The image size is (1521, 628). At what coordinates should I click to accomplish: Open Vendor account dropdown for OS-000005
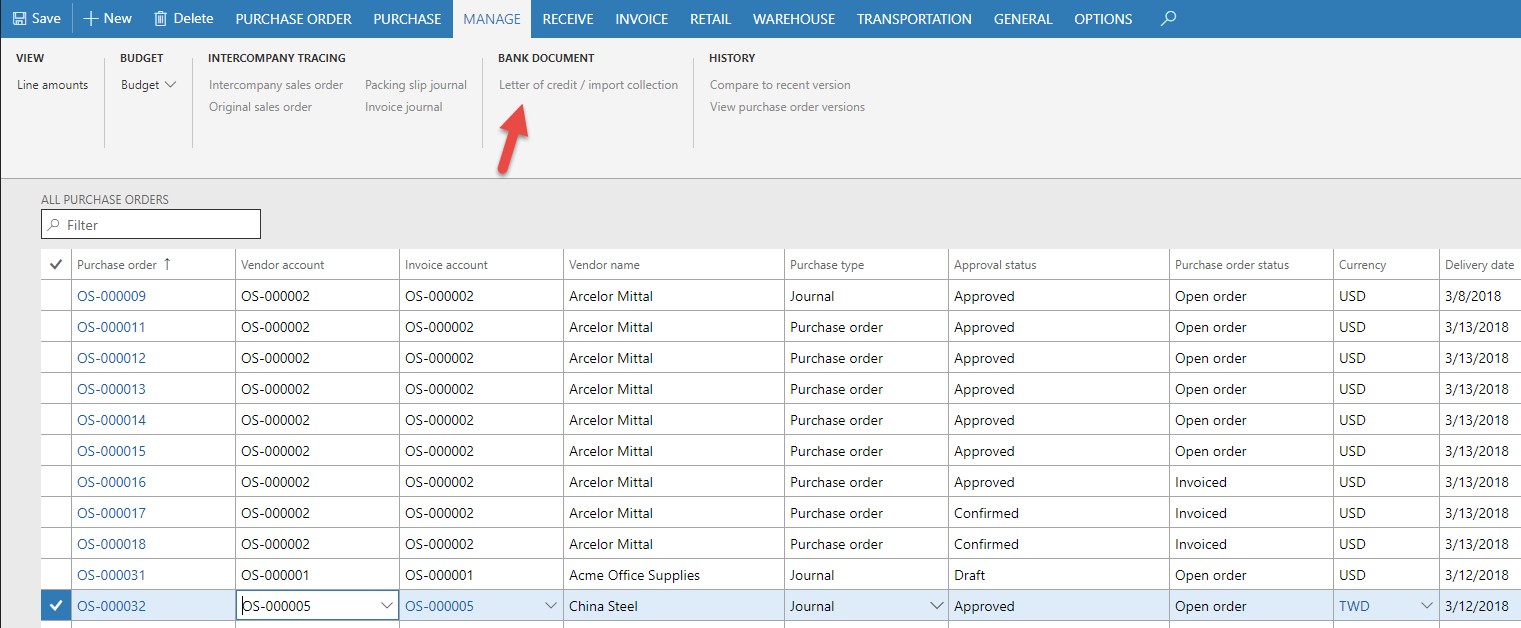tap(387, 606)
